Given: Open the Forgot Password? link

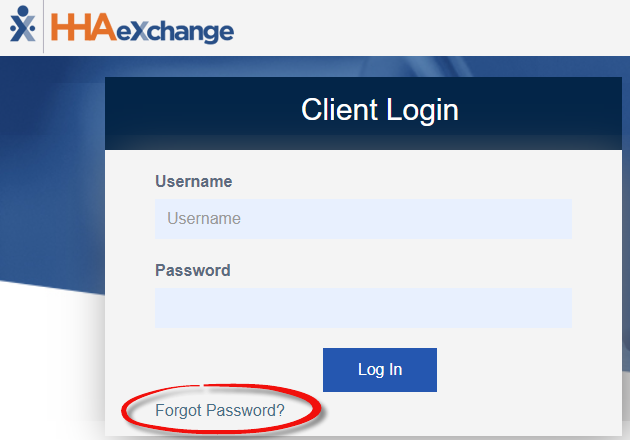Looking at the screenshot, I should click(x=220, y=410).
